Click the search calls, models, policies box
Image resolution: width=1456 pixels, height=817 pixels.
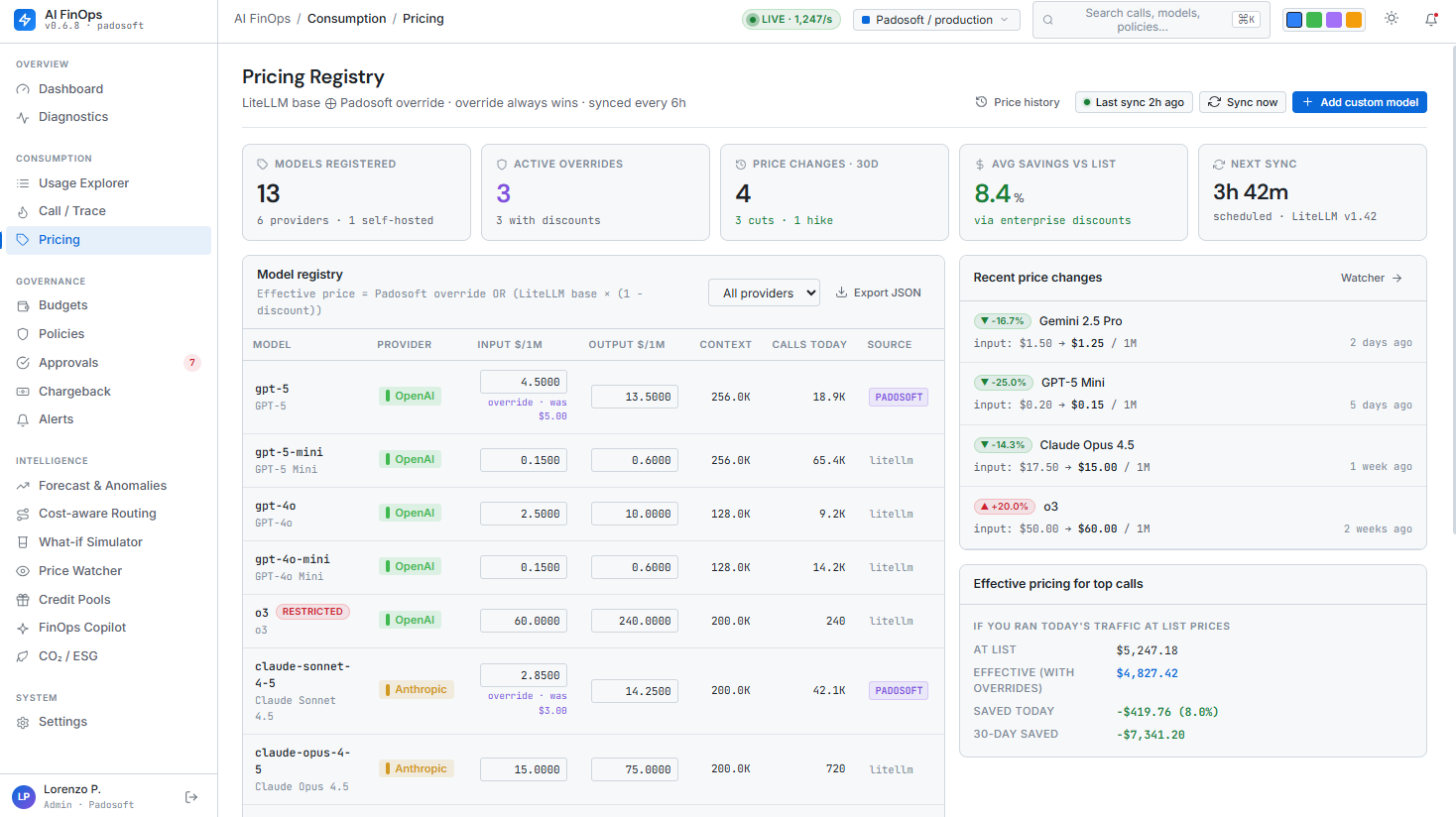(1151, 20)
